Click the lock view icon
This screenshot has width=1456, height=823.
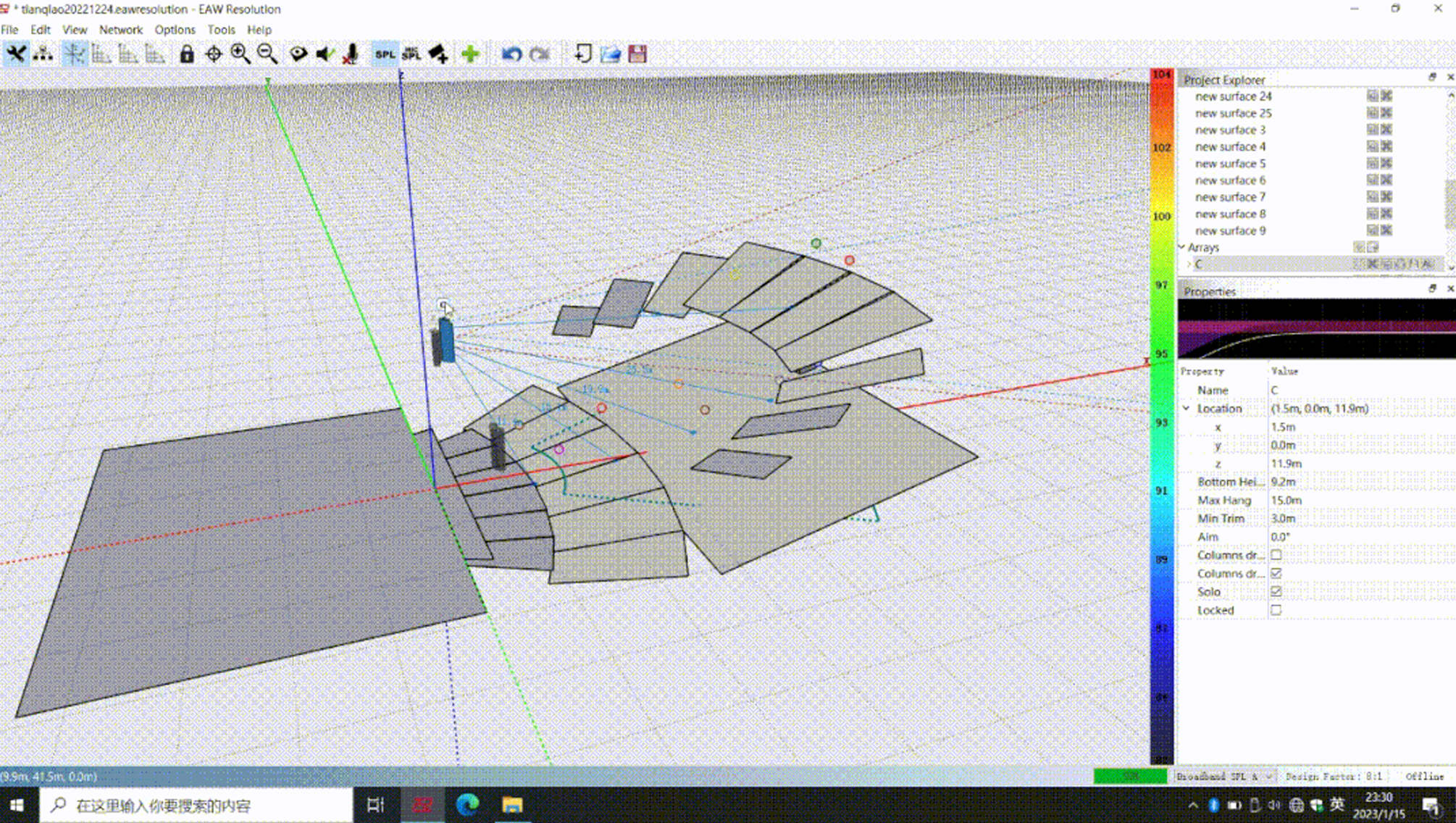point(187,54)
